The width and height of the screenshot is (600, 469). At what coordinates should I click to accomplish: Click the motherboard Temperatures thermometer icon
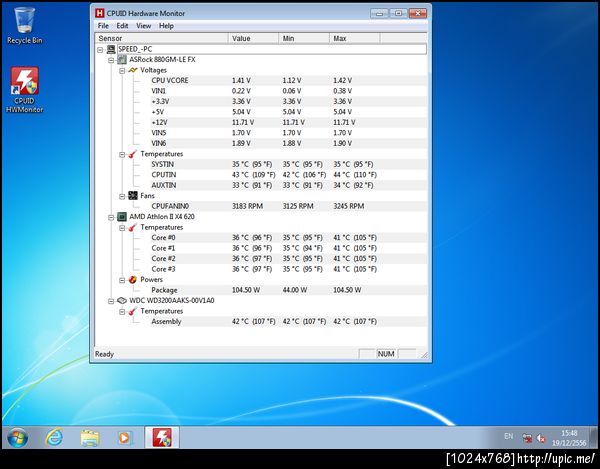pyautogui.click(x=133, y=154)
